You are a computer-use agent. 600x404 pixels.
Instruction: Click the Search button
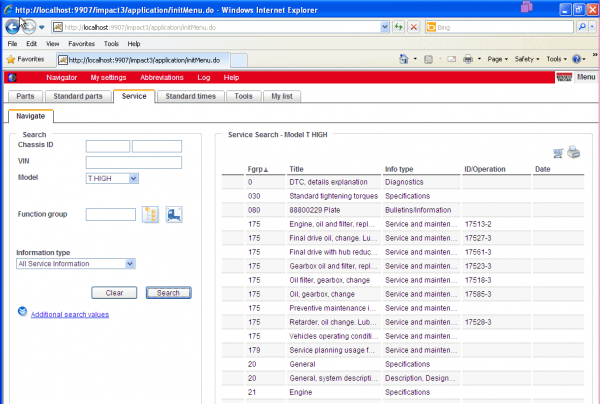click(168, 293)
